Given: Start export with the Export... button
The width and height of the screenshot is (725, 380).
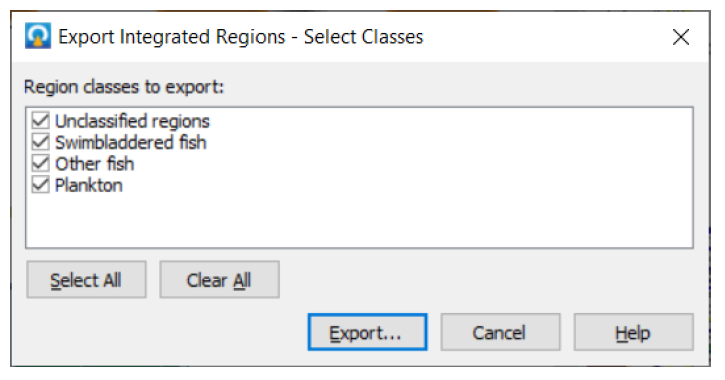Looking at the screenshot, I should [367, 332].
